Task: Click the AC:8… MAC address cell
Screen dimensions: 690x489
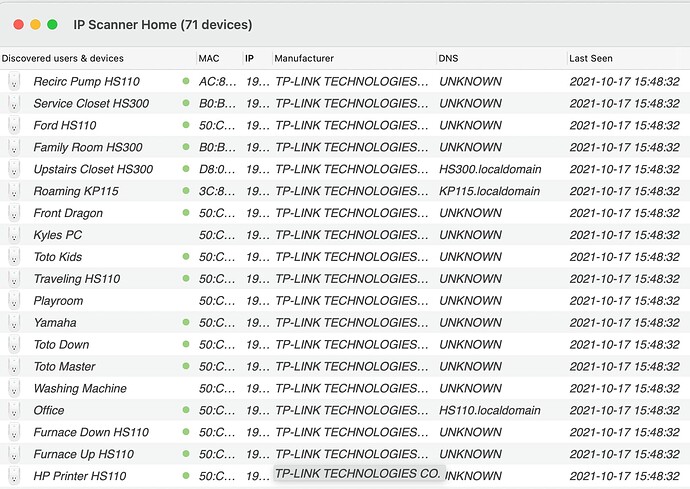Action: [x=217, y=81]
